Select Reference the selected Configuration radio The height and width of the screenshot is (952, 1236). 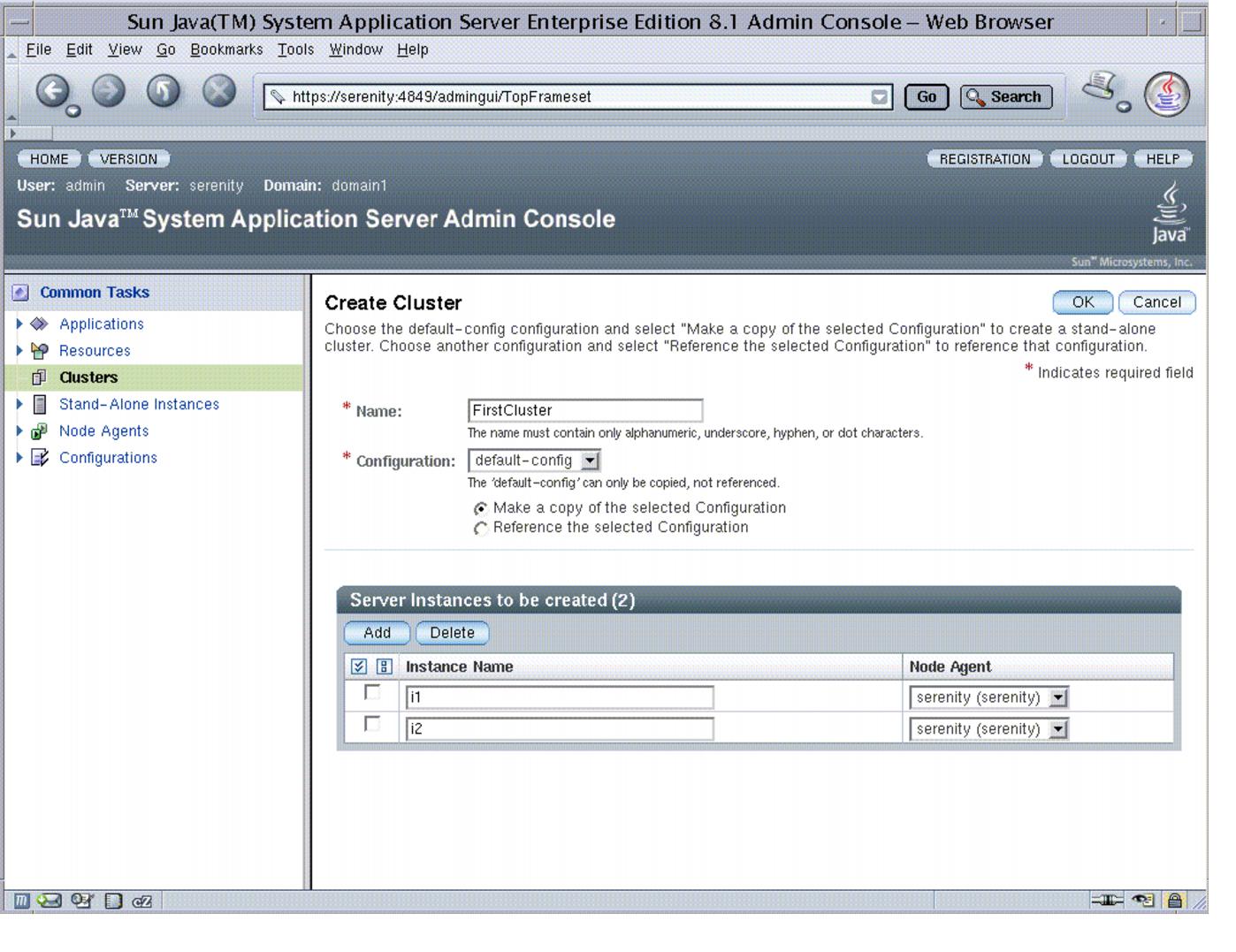click(480, 528)
